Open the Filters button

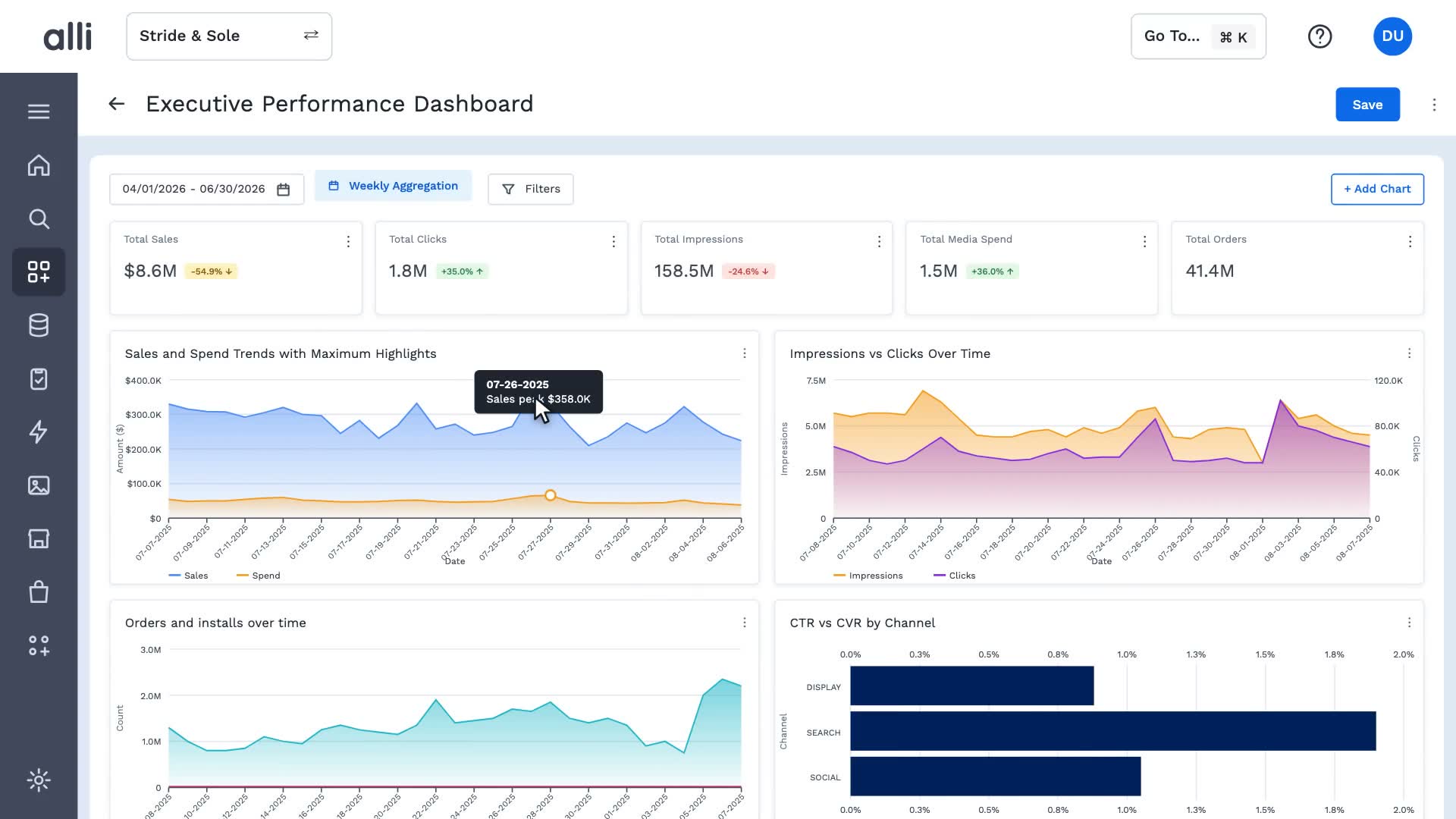(531, 189)
